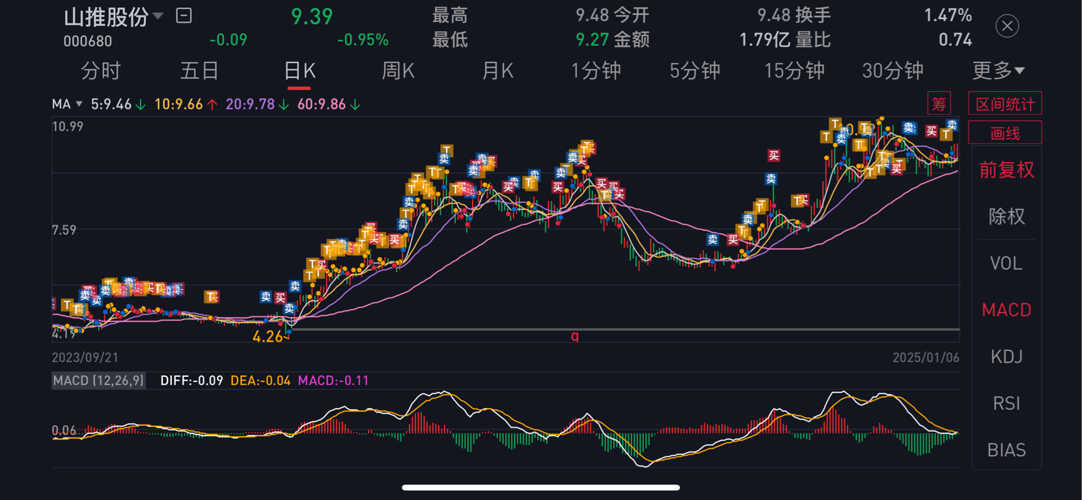Image resolution: width=1082 pixels, height=500 pixels.
Task: Click the stock code 000680
Action: point(88,41)
